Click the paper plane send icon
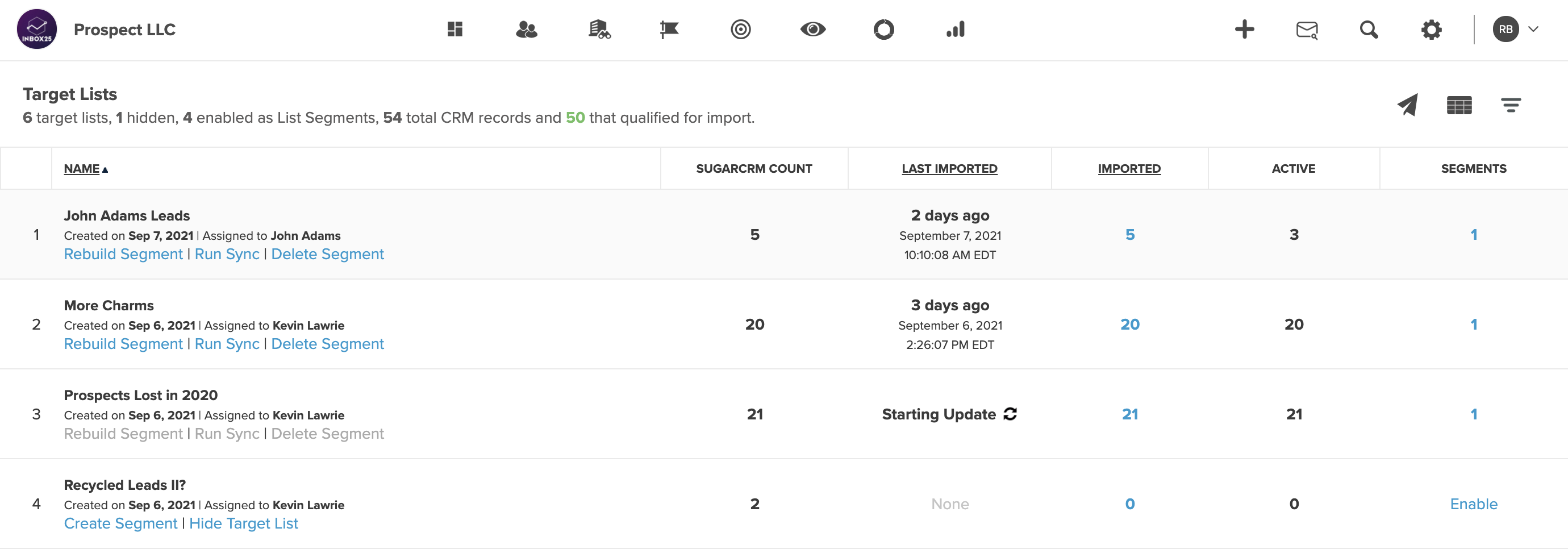1568x549 pixels. click(x=1407, y=105)
